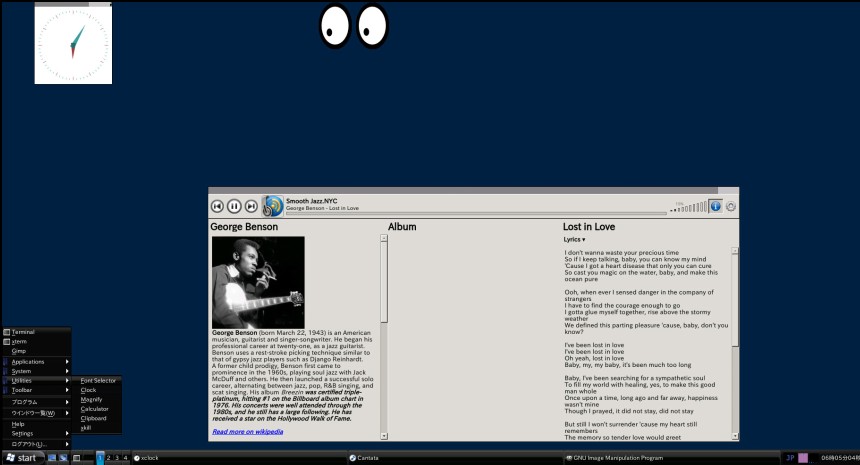The image size is (860, 465).
Task: Adjust the volume level bars
Action: 690,206
